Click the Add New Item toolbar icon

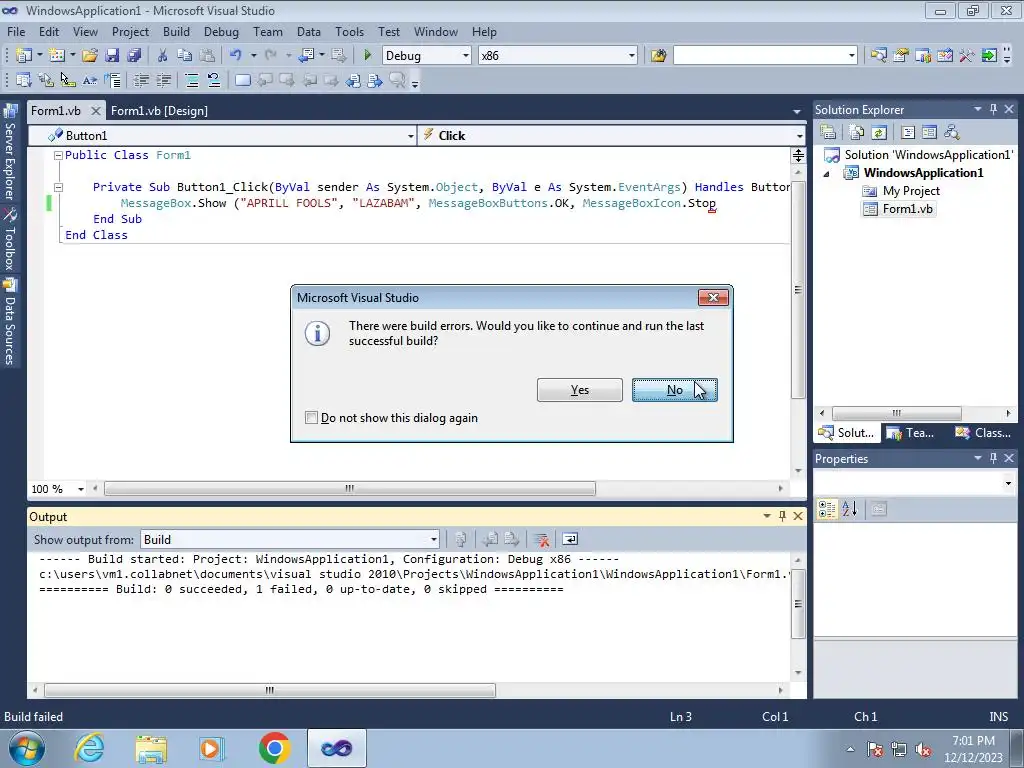tap(57, 56)
